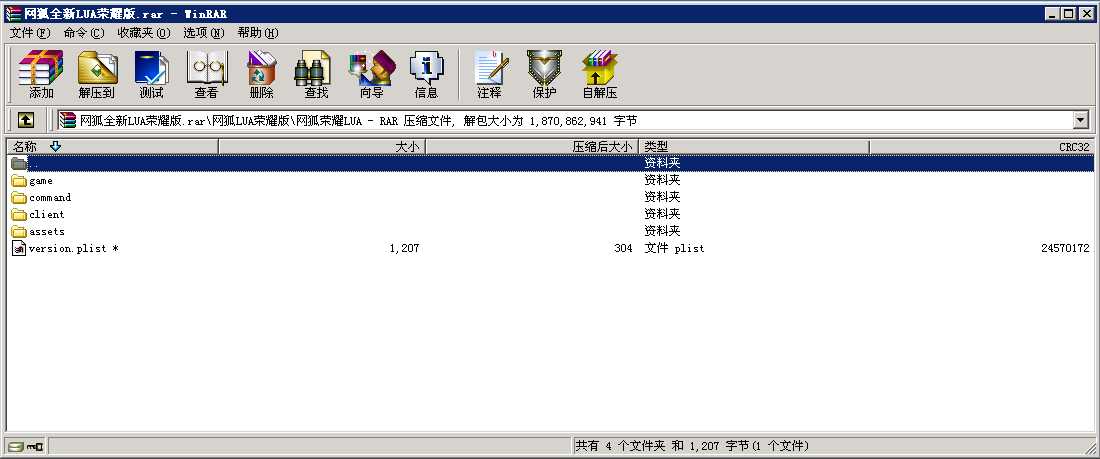Click the parent folder ".." icon
Screen dimensions: 1100x459
click(x=19, y=164)
